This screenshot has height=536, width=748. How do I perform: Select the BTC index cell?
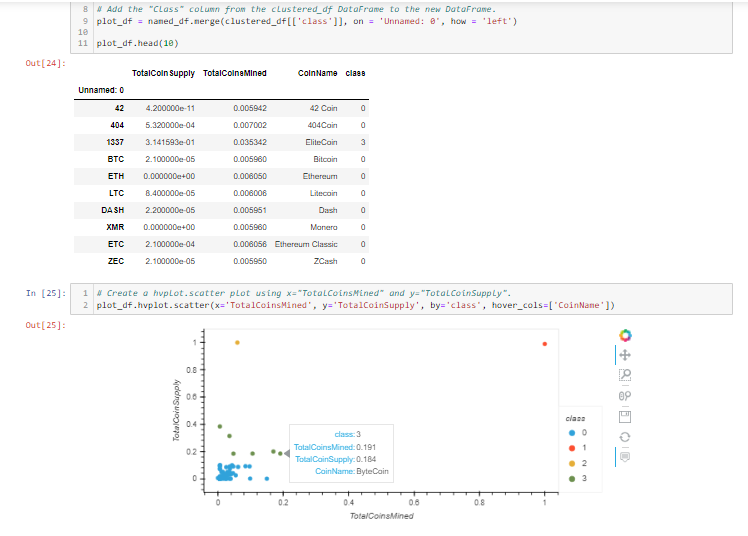[115, 159]
